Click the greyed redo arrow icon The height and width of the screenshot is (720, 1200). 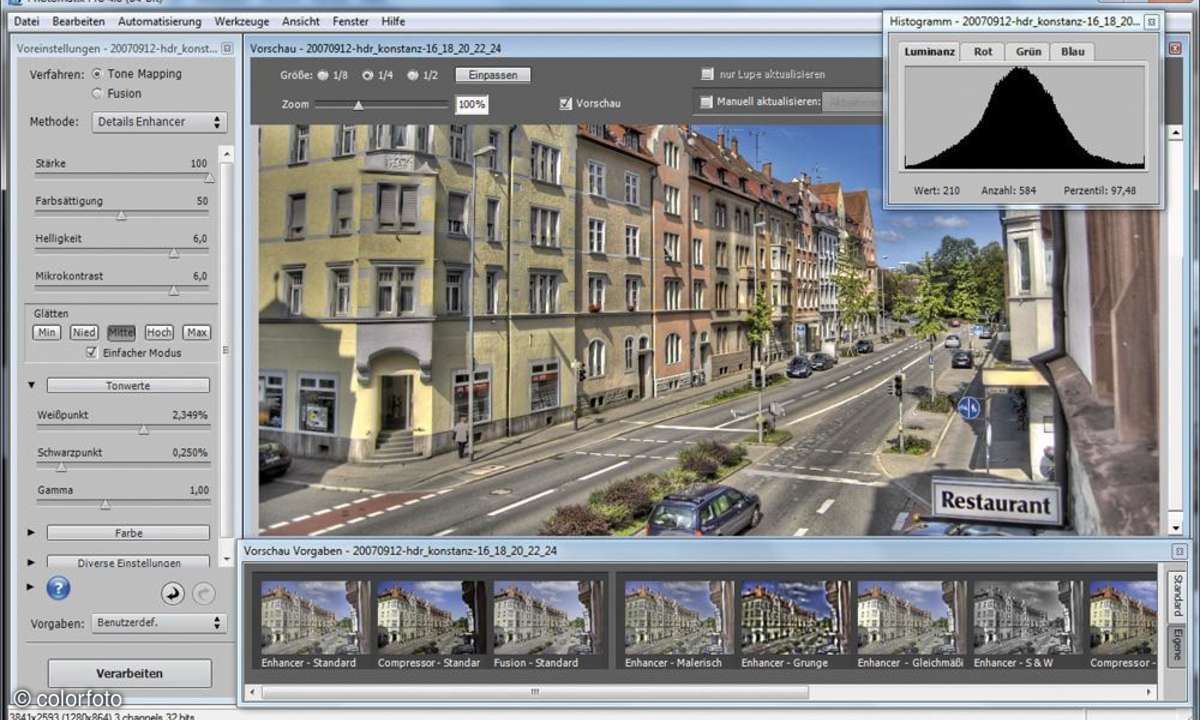pos(204,594)
